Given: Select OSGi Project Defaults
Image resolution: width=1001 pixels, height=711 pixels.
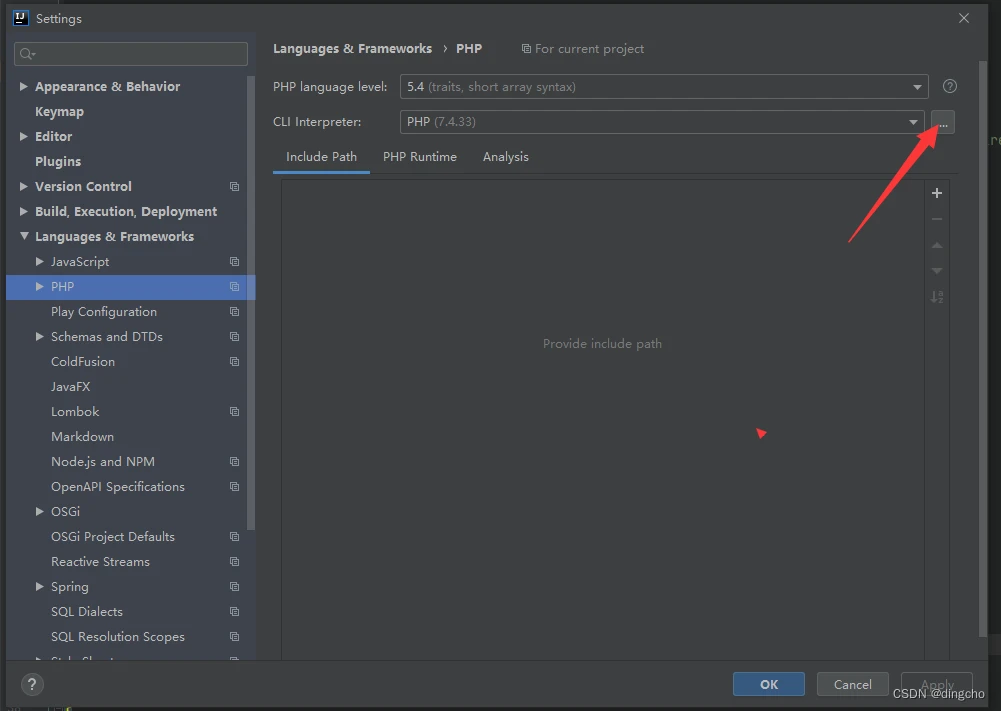Looking at the screenshot, I should [113, 537].
